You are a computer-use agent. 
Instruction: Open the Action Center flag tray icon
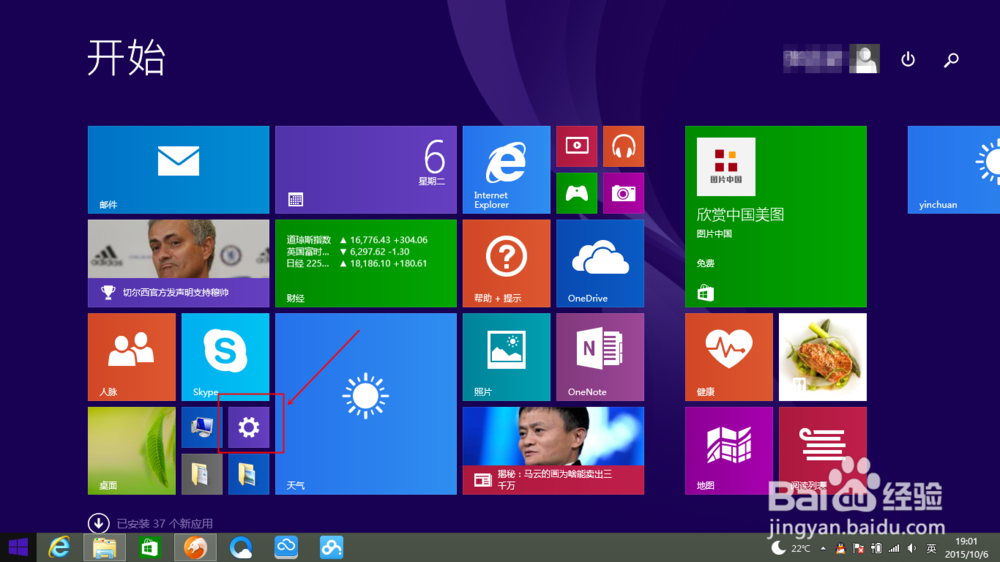859,549
